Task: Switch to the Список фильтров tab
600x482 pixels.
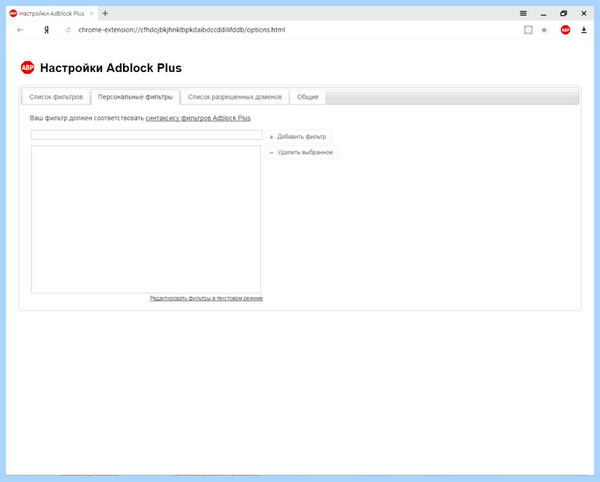Action: click(56, 97)
